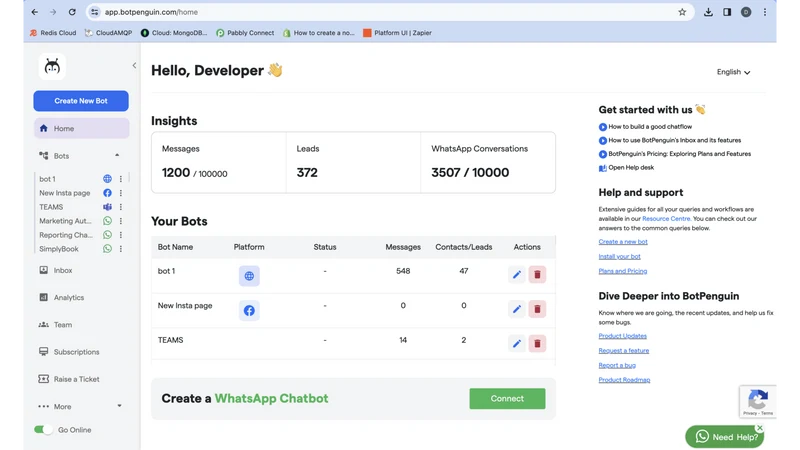Open TEAMS kebab menu in sidebar
Viewport: 800px width, 450px height.
(121, 207)
